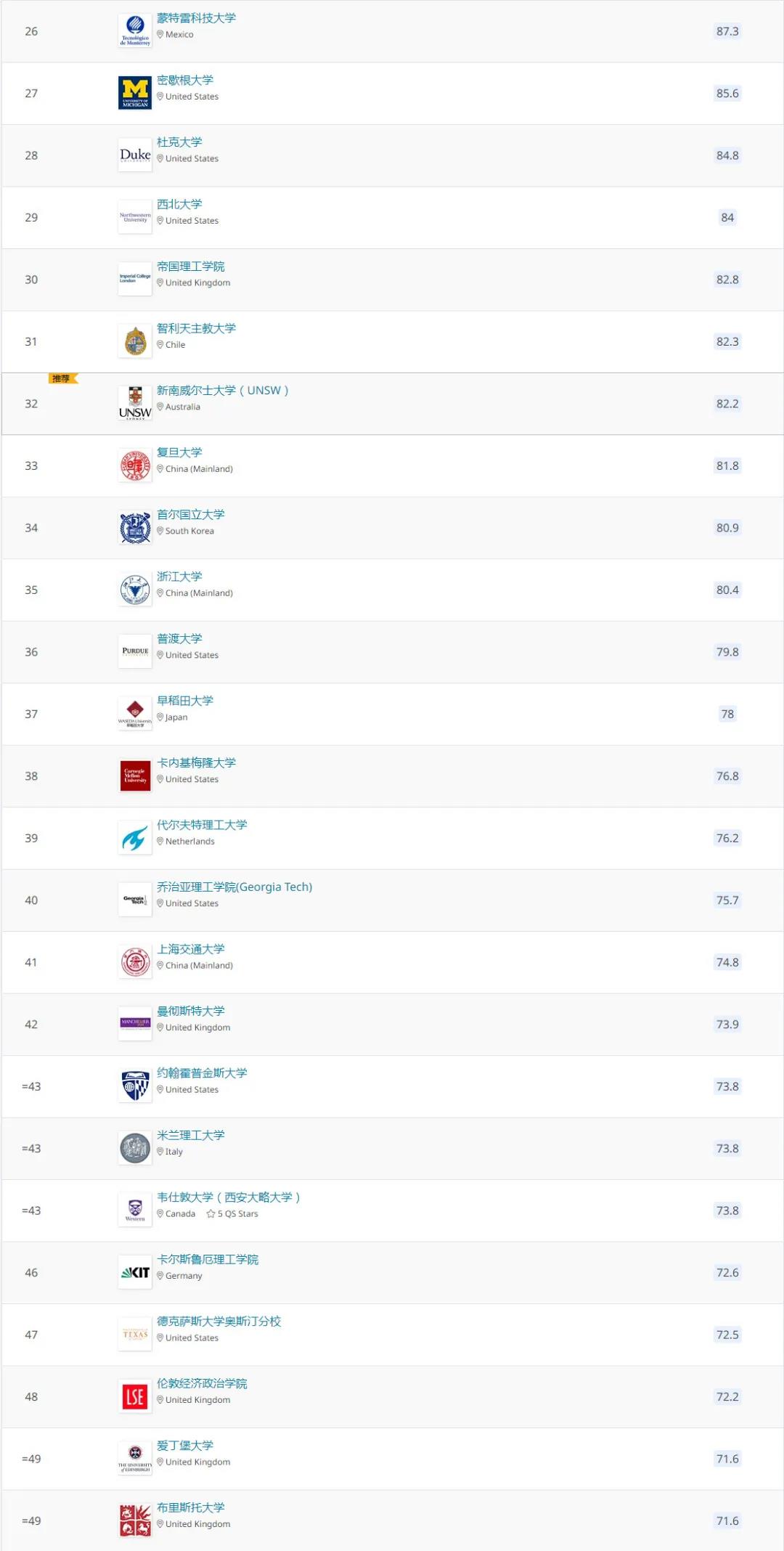This screenshot has width=784, height=1551.
Task: Click the Carnegie Mellon University red logo
Action: tap(135, 776)
